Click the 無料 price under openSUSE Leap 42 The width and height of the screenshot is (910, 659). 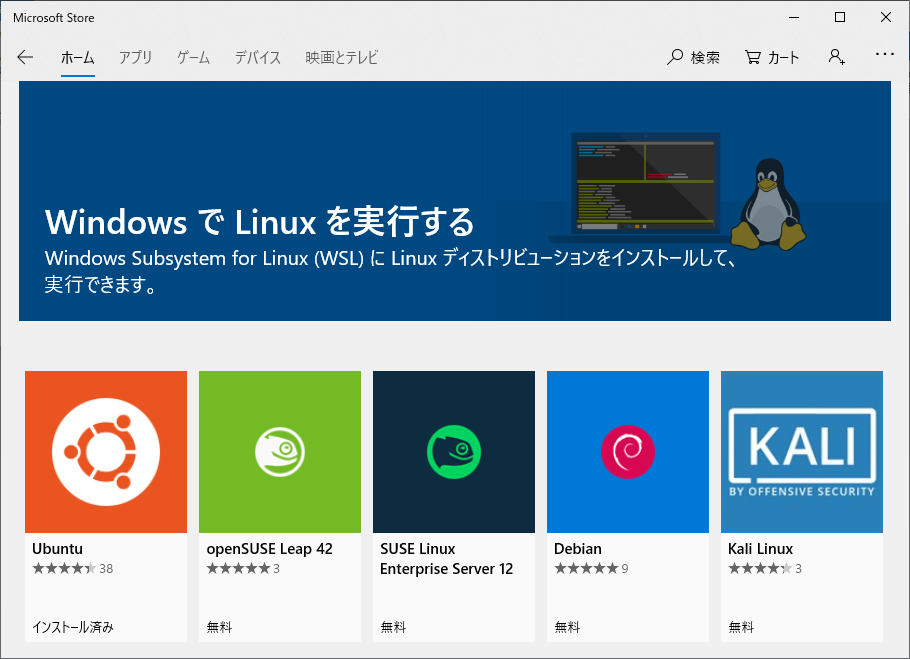219,627
